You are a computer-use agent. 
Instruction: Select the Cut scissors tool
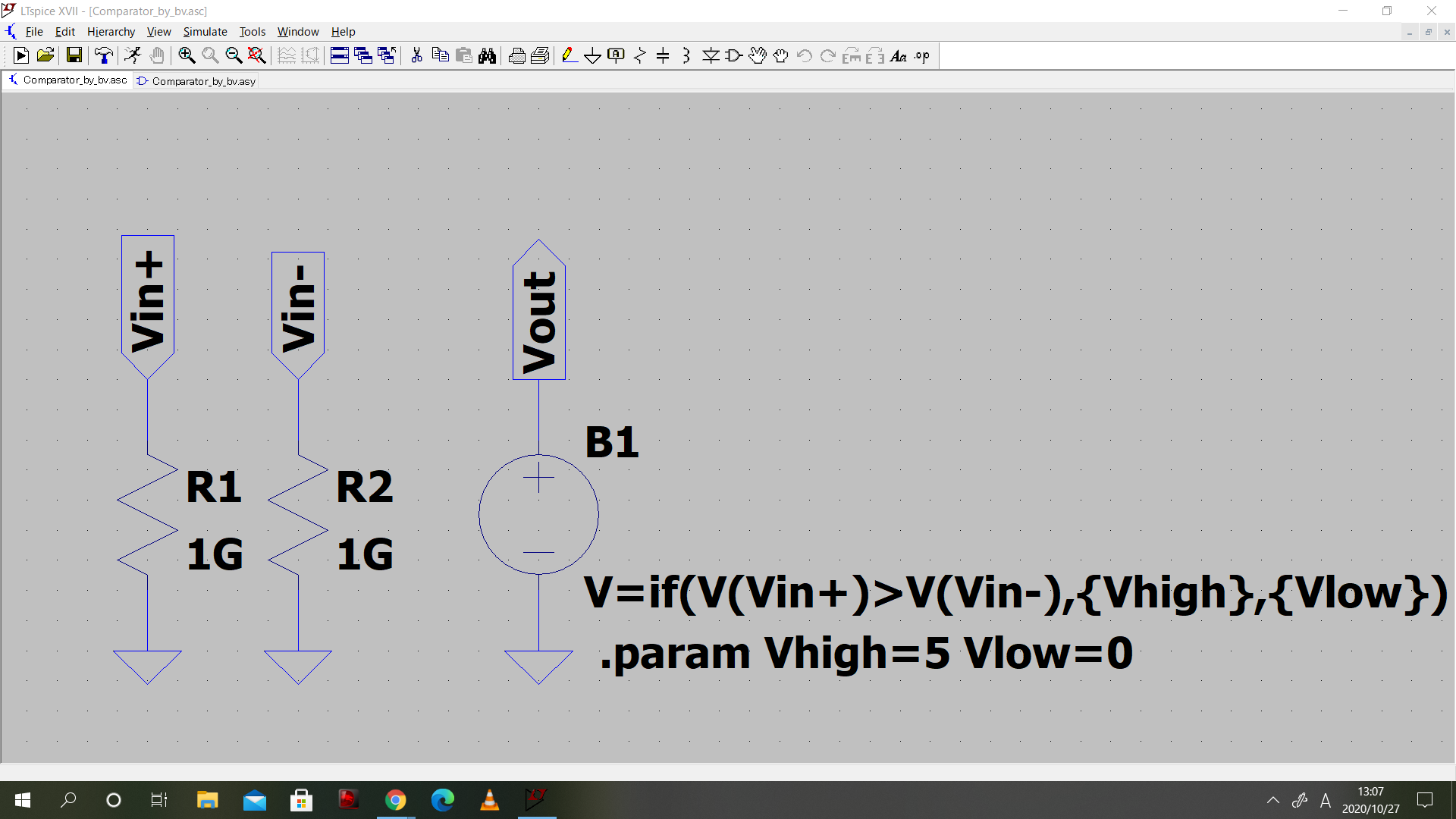click(x=416, y=55)
